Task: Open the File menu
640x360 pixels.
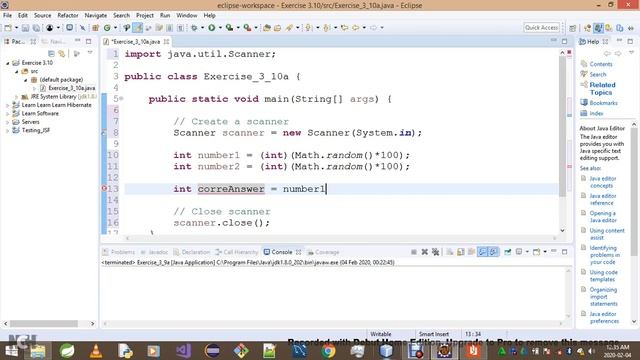Action: tap(7, 15)
